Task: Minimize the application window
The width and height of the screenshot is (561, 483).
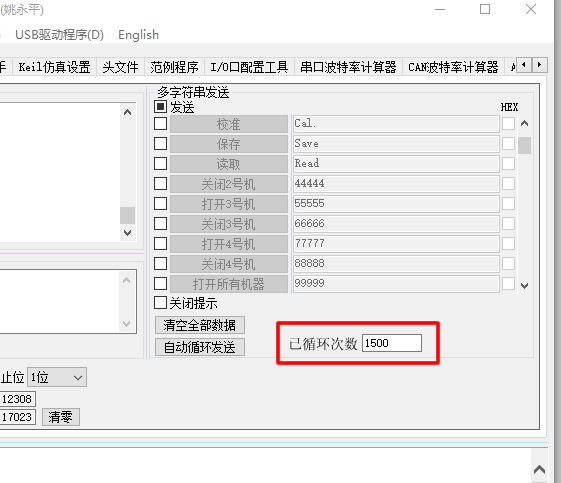Action: 440,9
